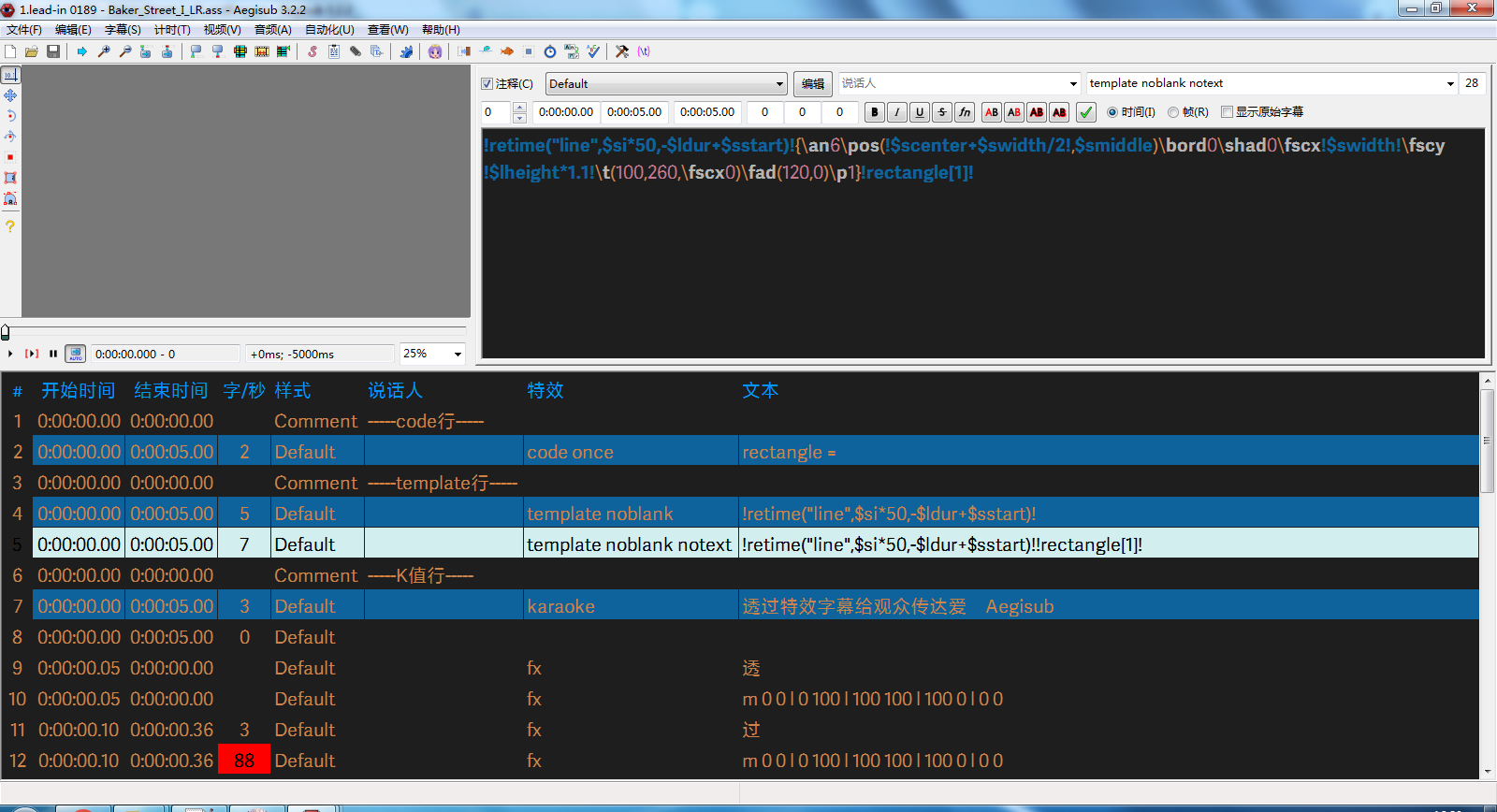Screen dimensions: 1497x812
Task: Select the Vector clip tool
Action: (10, 198)
